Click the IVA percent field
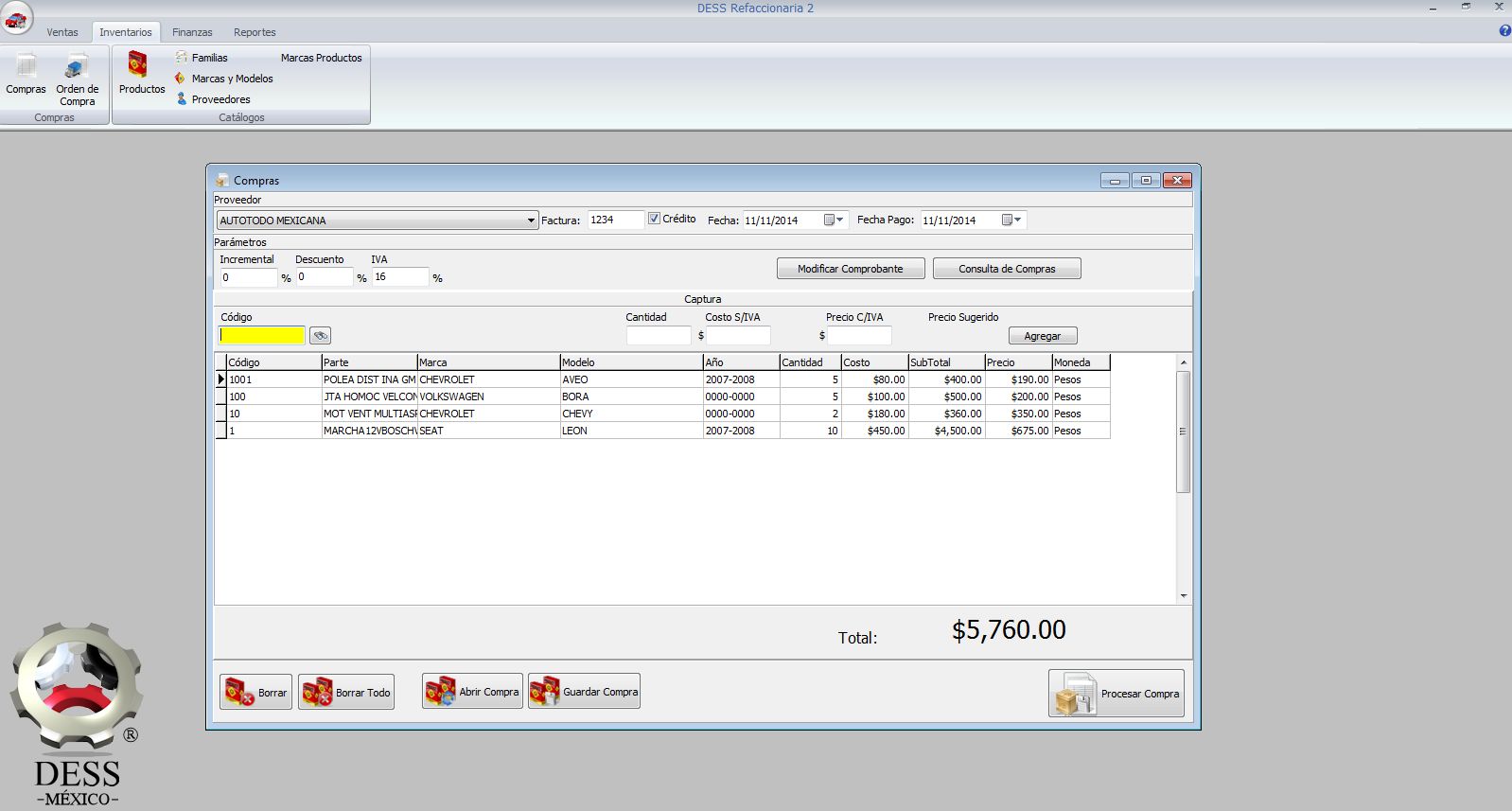Screen dimensions: 1512x811 (400, 277)
